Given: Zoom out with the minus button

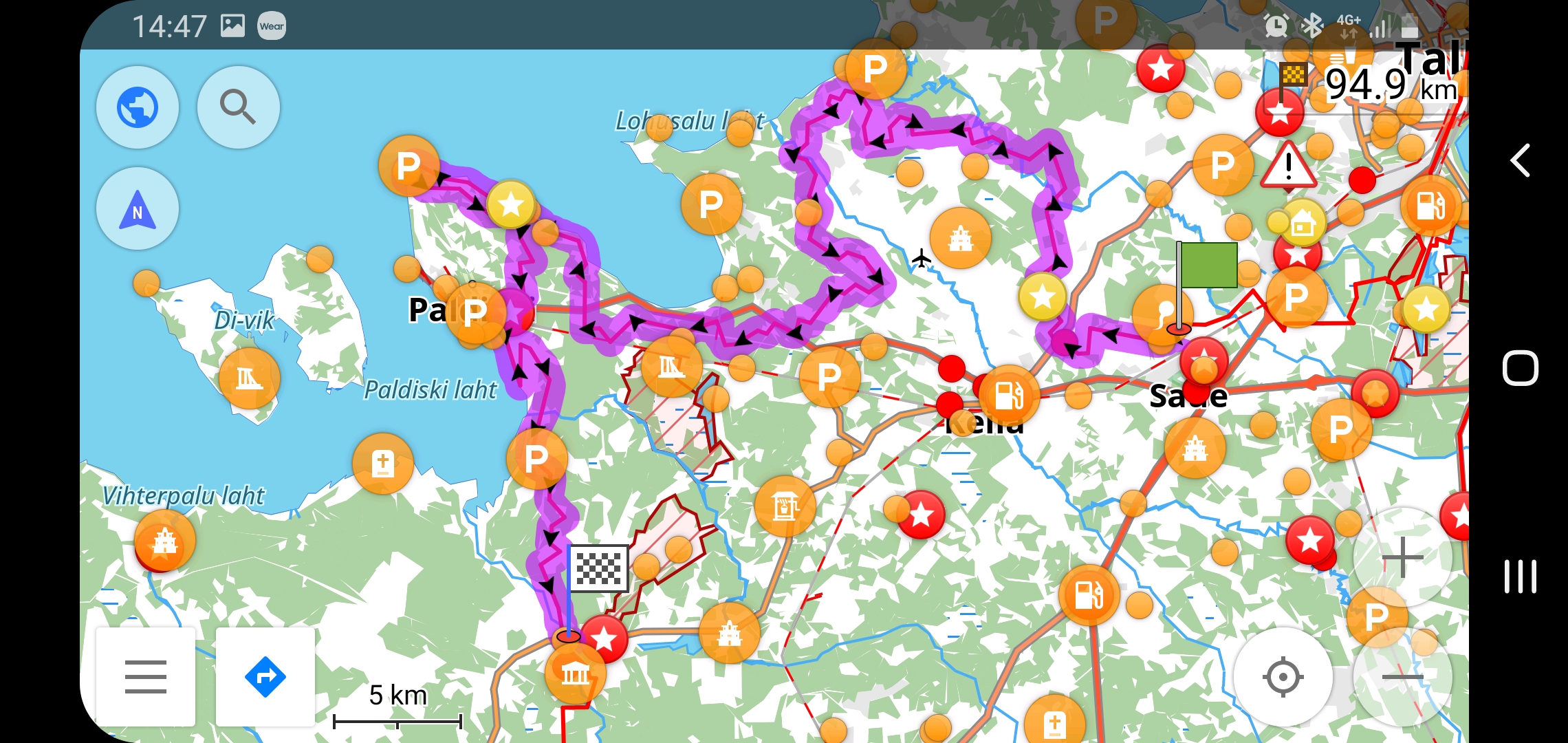Looking at the screenshot, I should [x=1402, y=677].
